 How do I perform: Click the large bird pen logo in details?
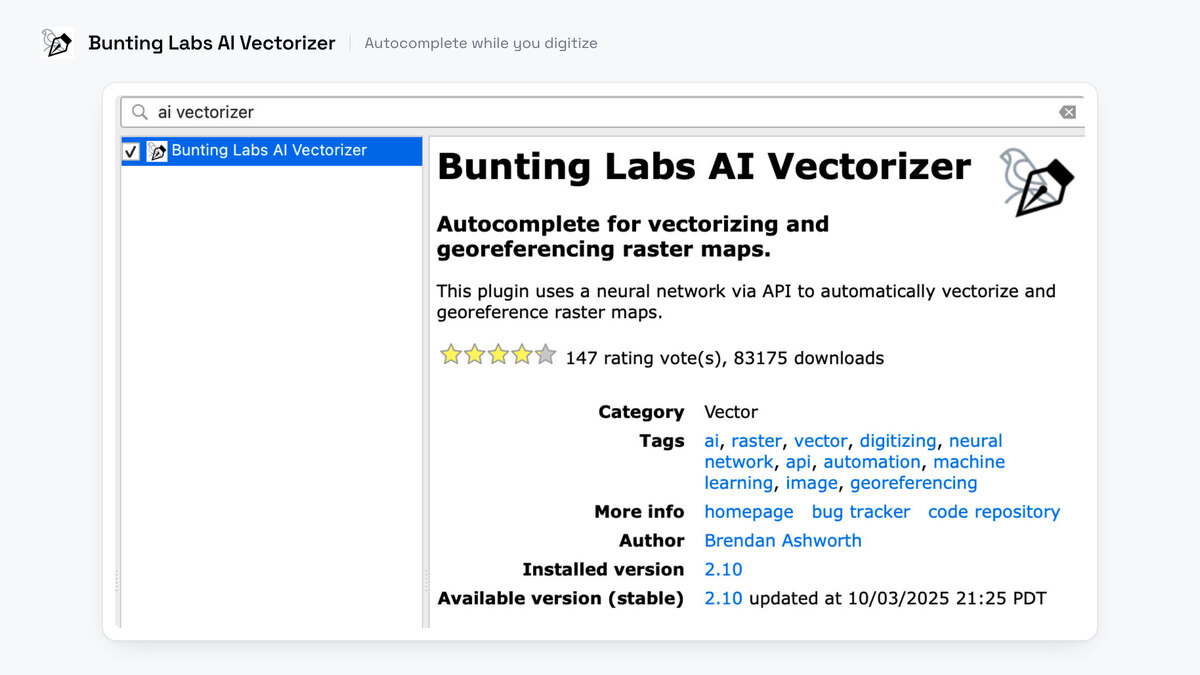click(x=1036, y=182)
